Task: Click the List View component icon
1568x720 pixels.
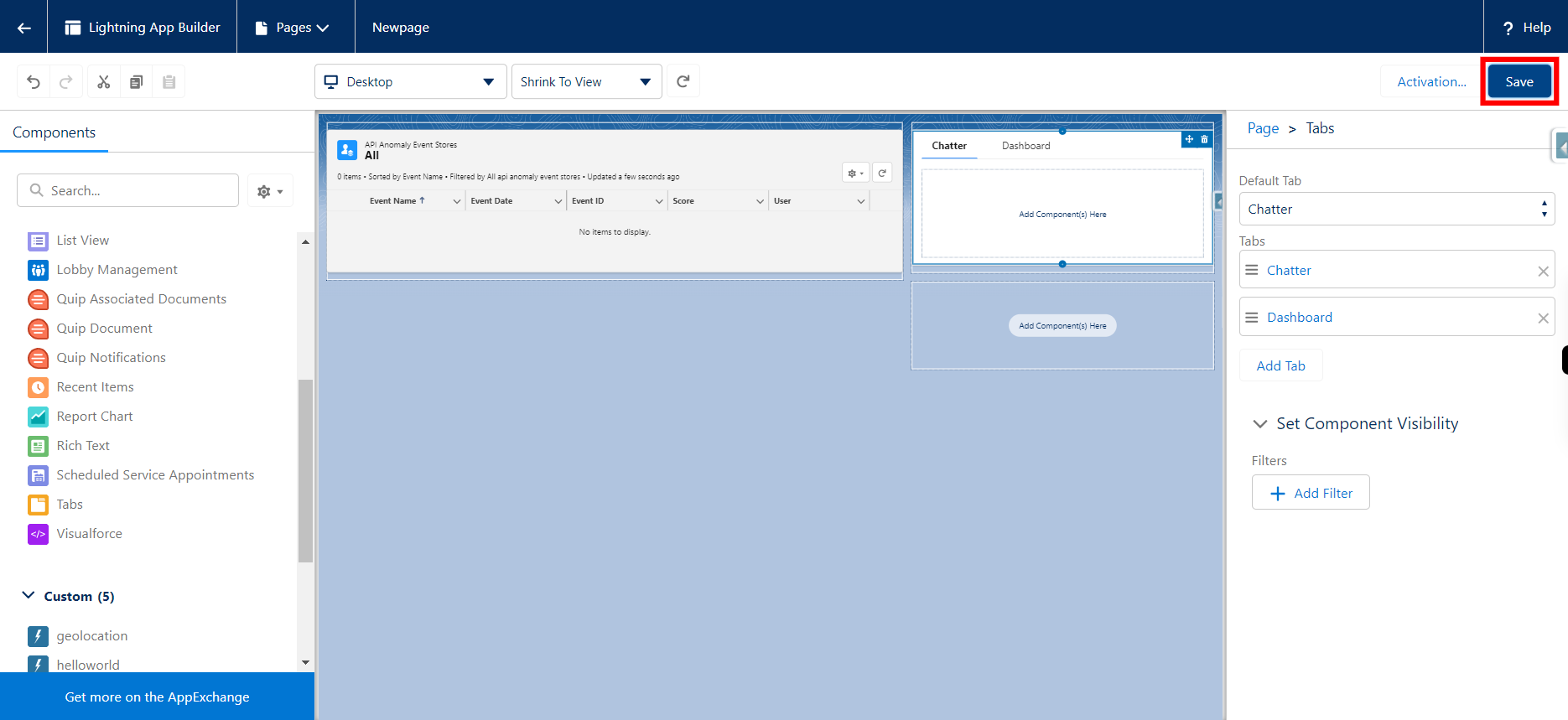Action: (38, 241)
